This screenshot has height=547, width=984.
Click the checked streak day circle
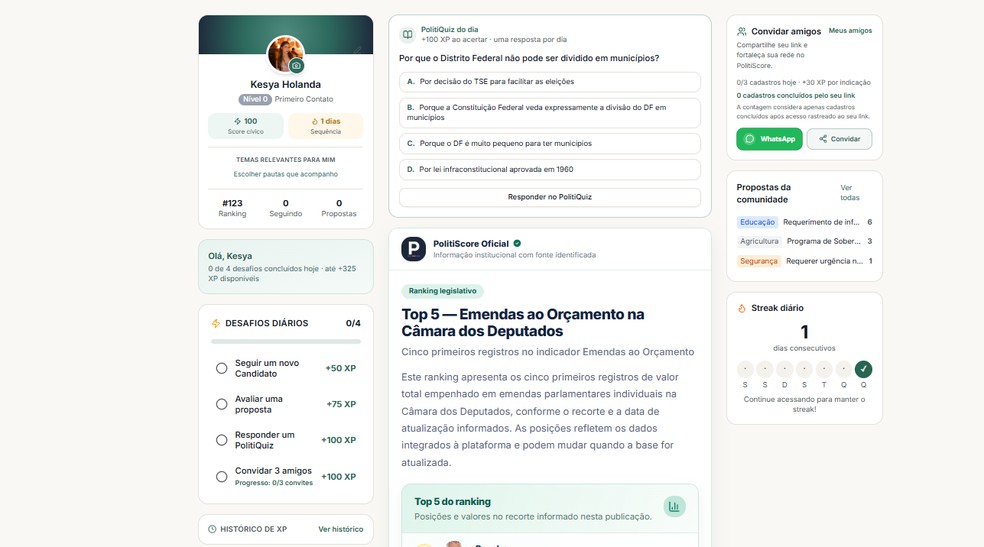point(864,369)
